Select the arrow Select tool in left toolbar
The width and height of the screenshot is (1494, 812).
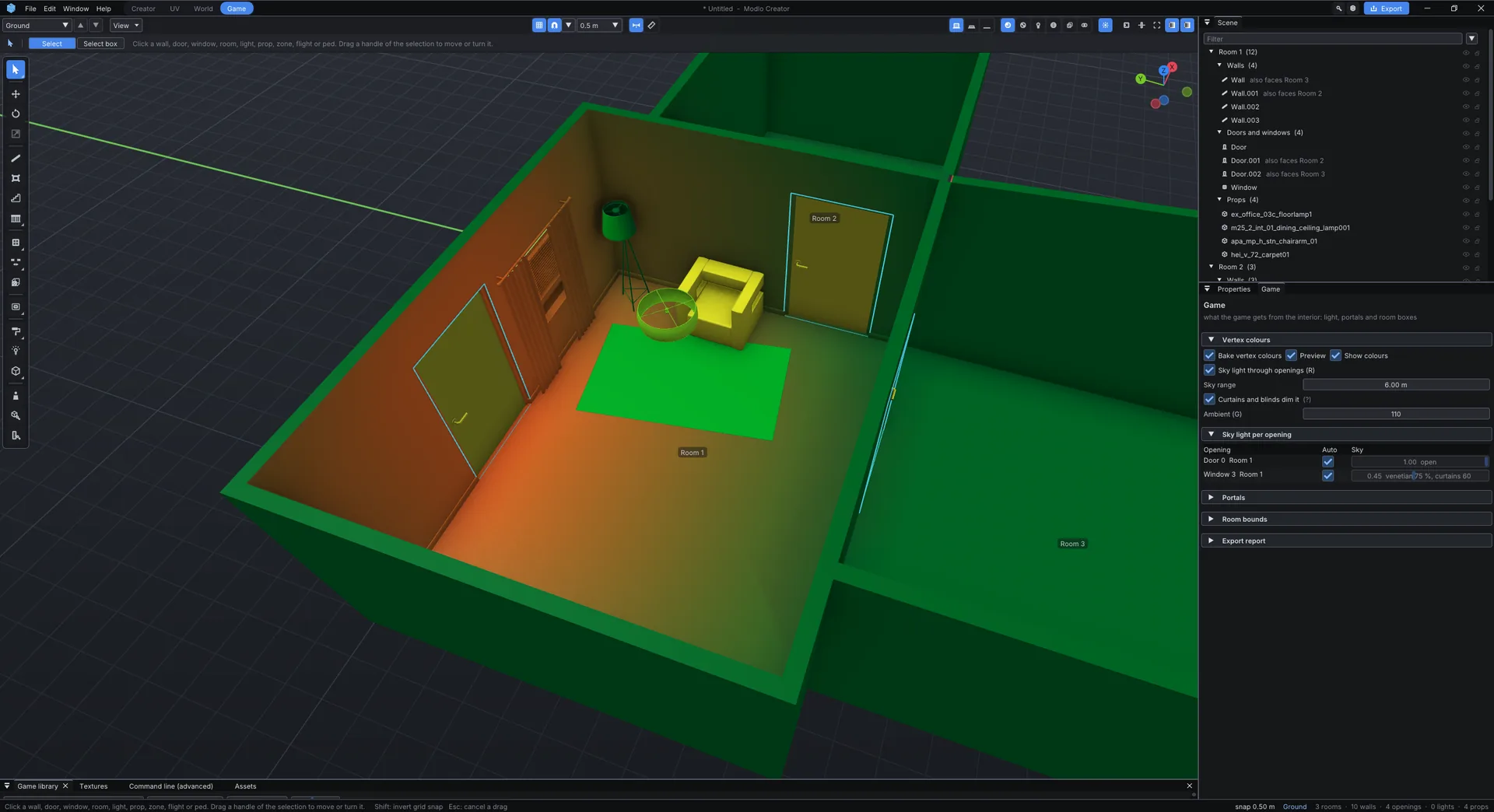[16, 70]
